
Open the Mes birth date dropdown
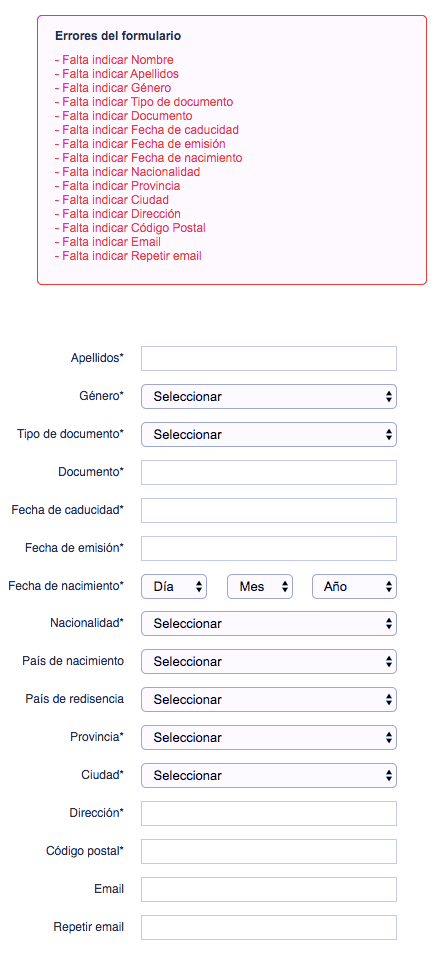260,587
